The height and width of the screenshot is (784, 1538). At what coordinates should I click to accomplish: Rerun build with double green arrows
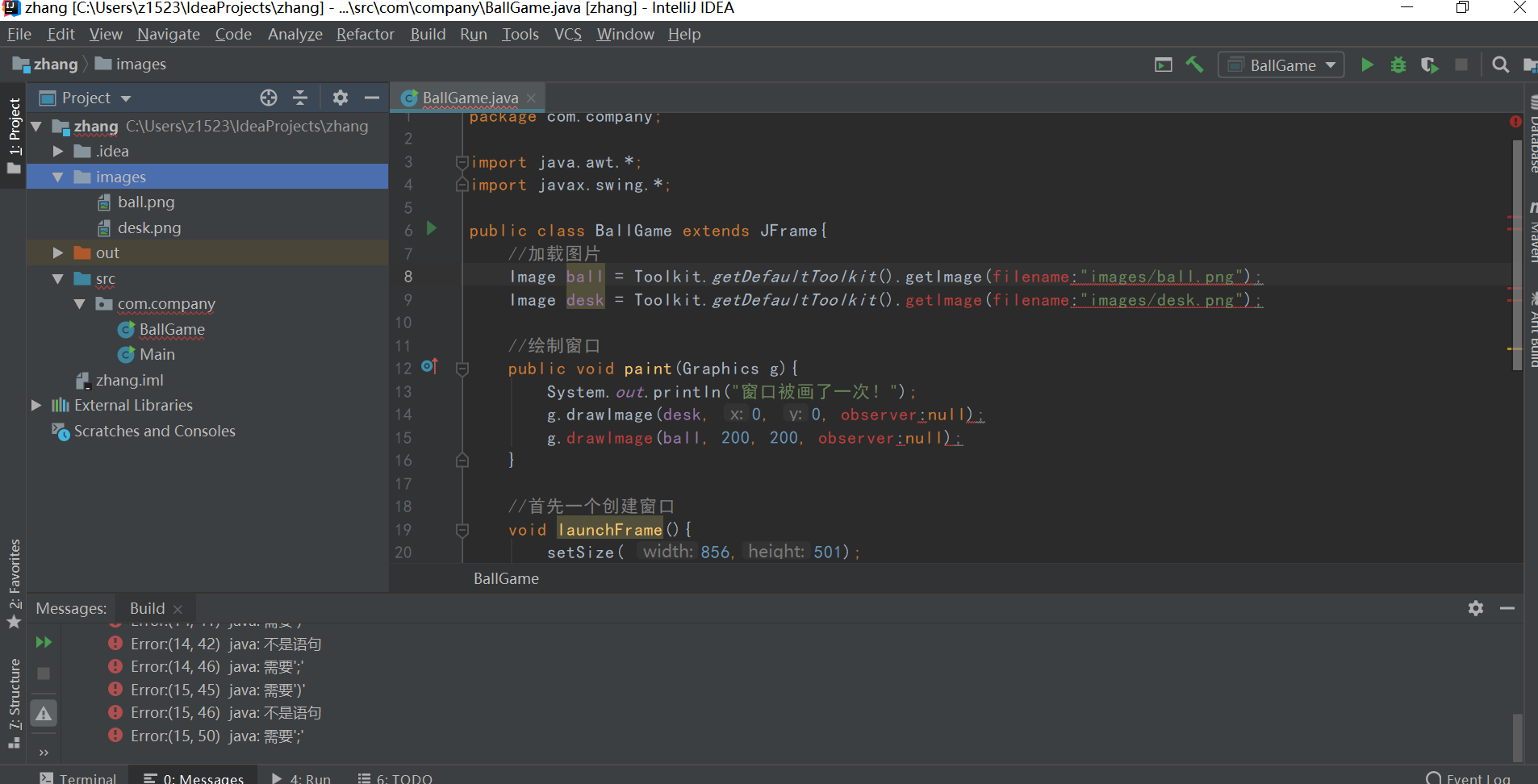click(x=44, y=642)
